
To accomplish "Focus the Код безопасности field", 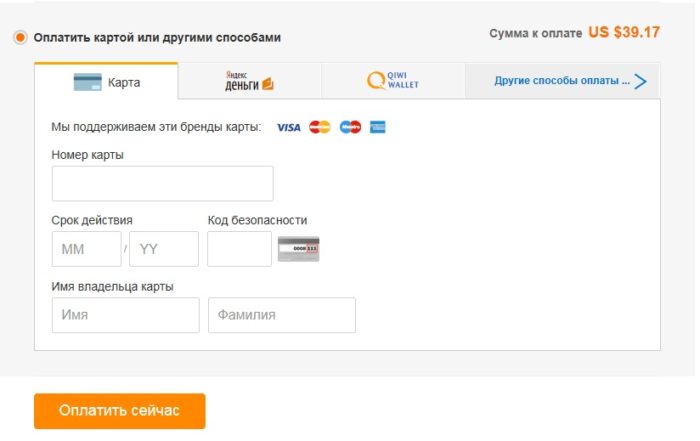I will point(239,249).
